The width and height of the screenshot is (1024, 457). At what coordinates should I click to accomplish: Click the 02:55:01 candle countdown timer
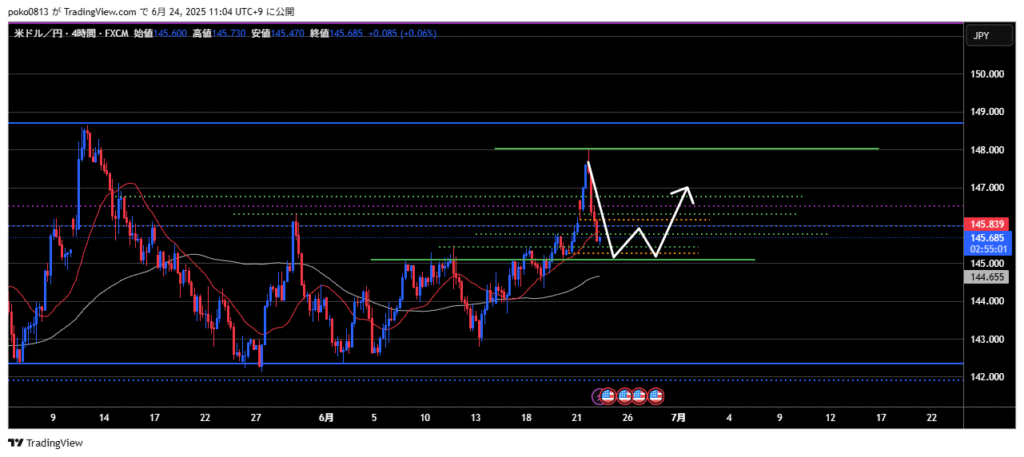pyautogui.click(x=986, y=249)
